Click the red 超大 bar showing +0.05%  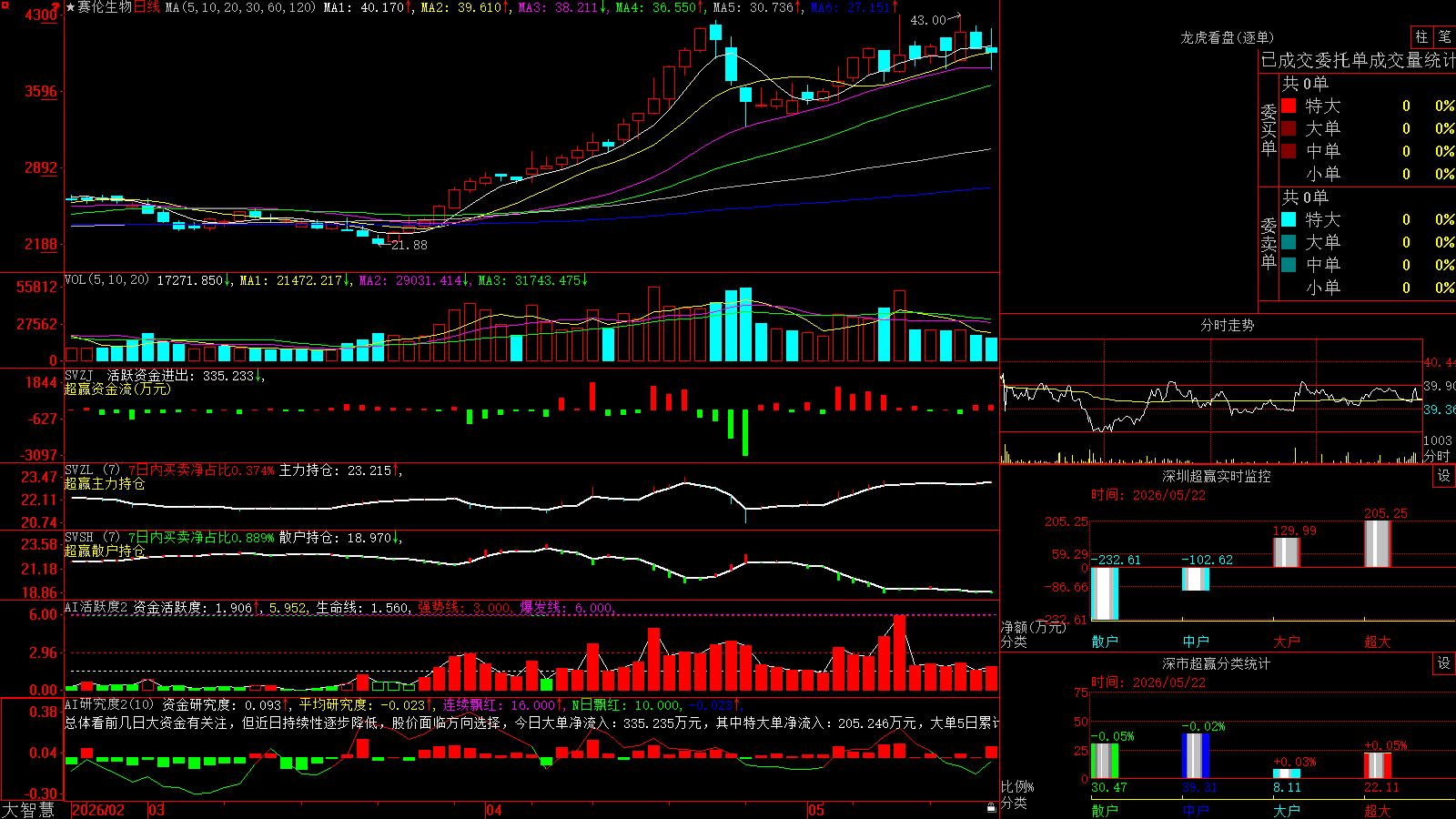click(1378, 765)
